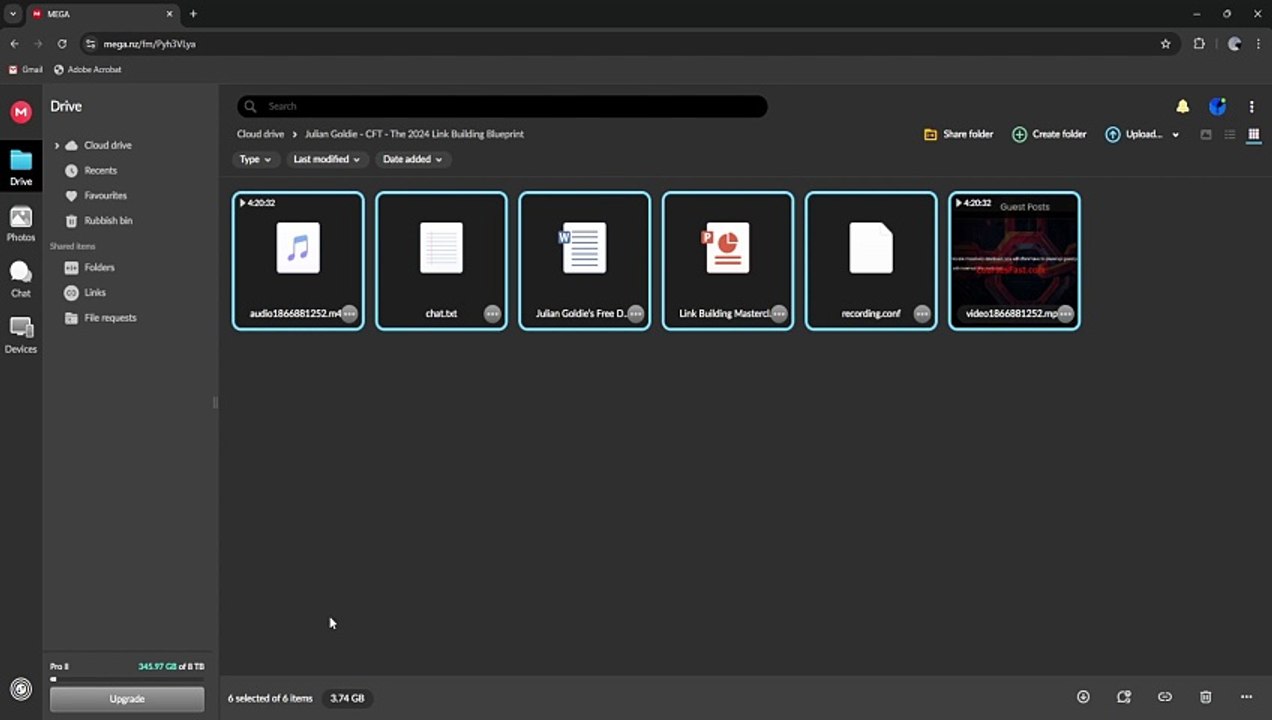Viewport: 1272px width, 720px height.
Task: Click the share icon in bottom bar
Action: point(1124,697)
